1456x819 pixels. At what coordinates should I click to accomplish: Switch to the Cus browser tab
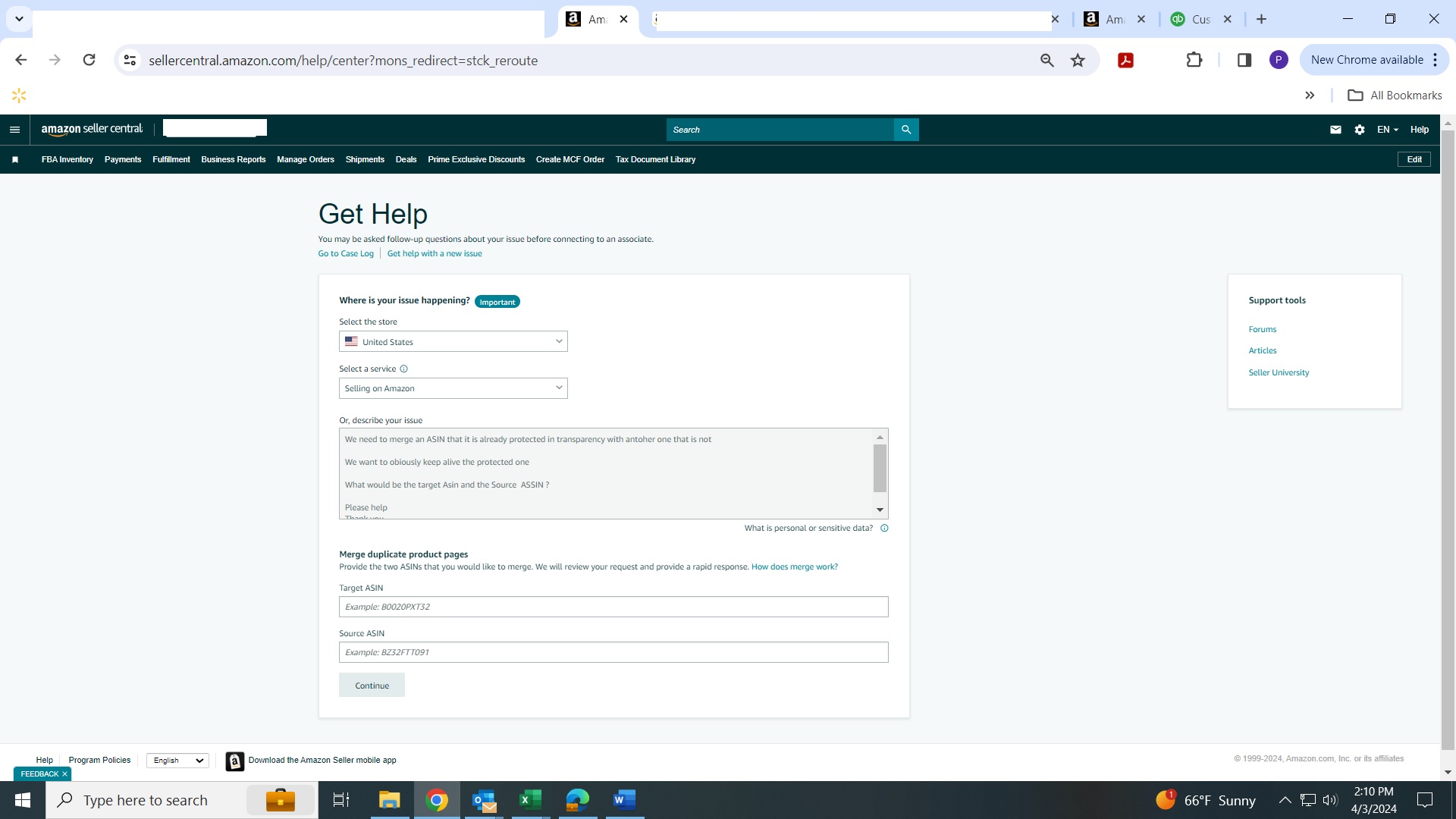click(x=1200, y=19)
